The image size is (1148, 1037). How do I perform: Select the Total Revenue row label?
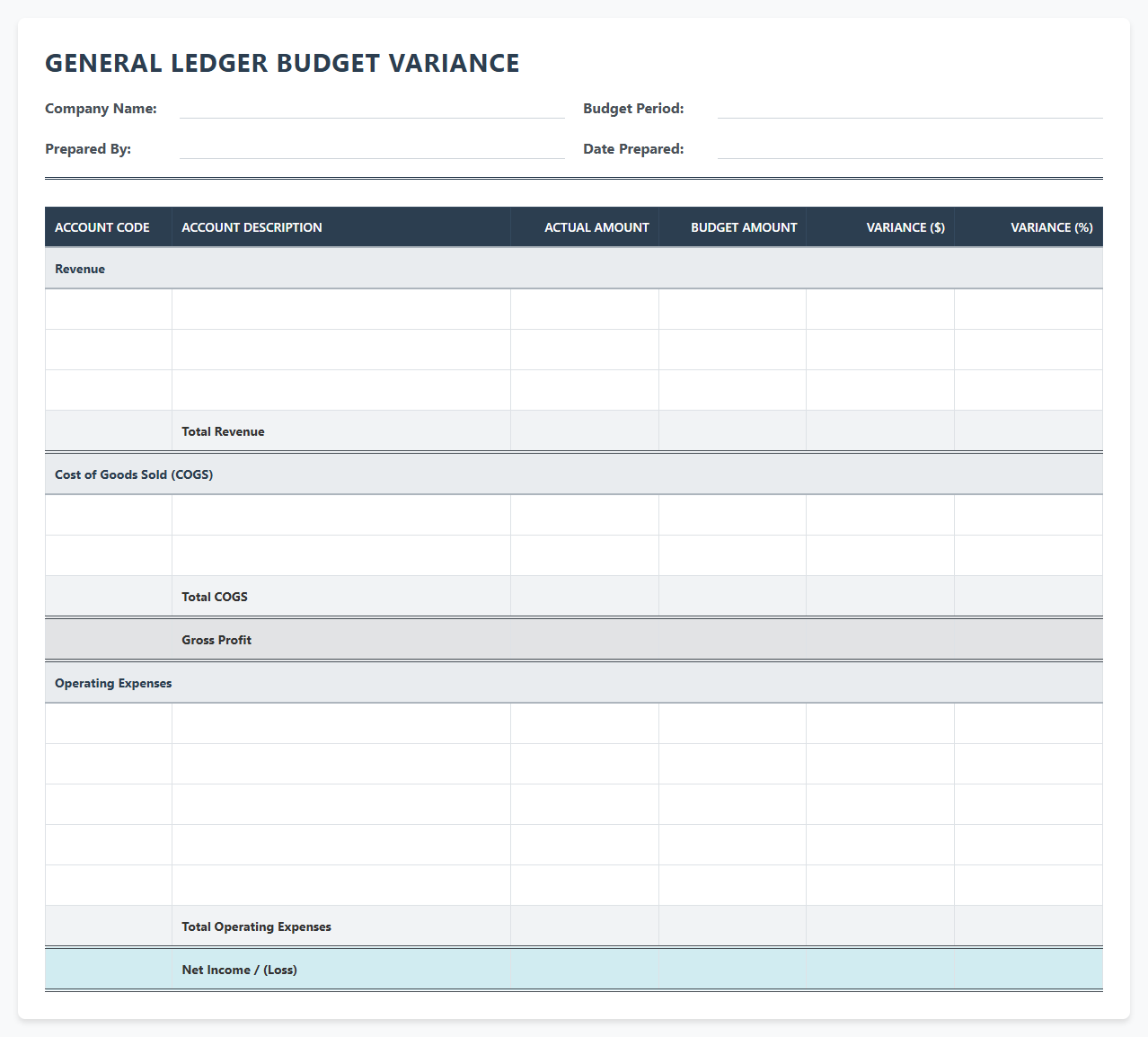[x=223, y=431]
